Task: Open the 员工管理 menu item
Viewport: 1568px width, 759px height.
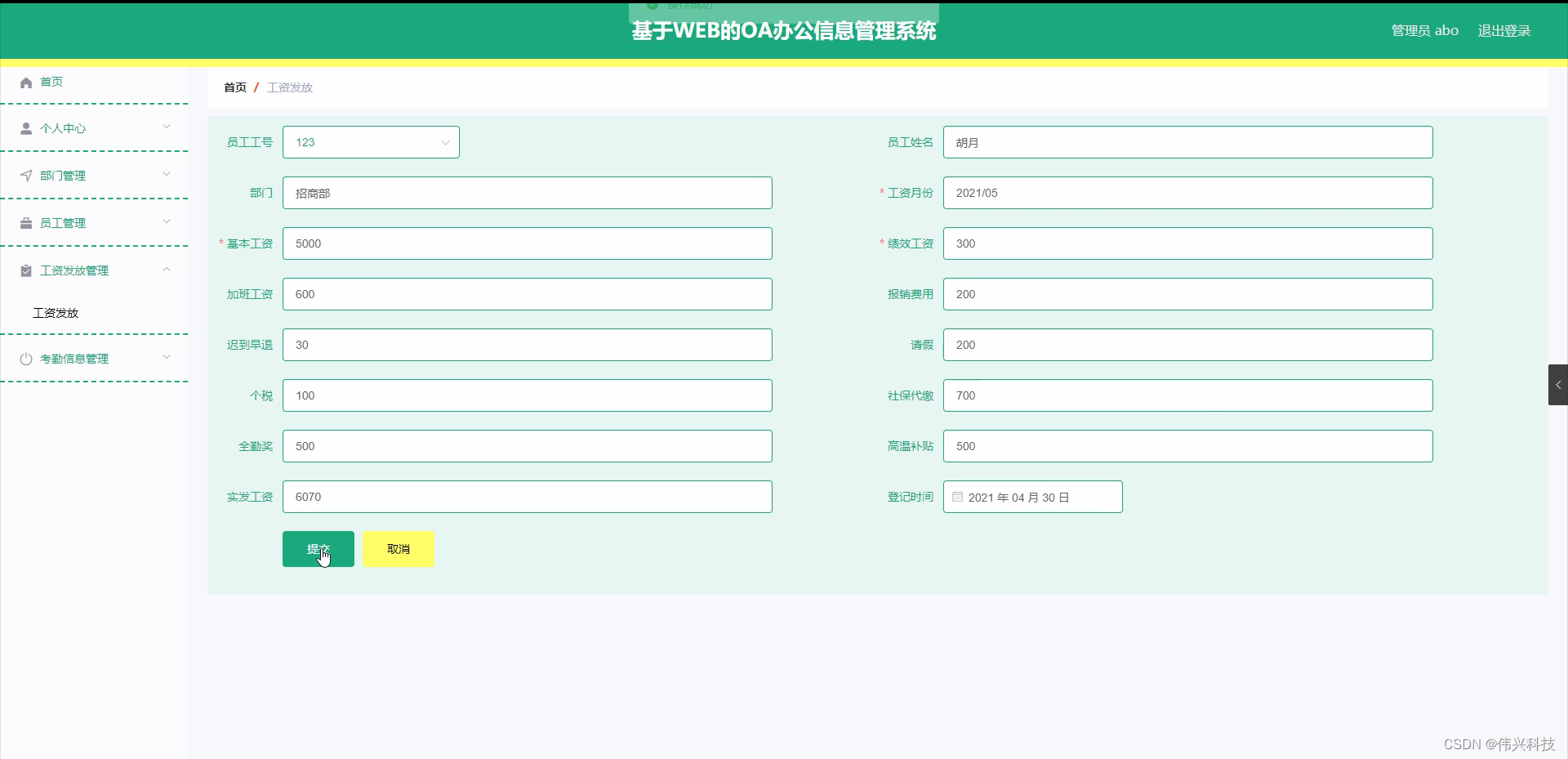Action: (x=63, y=222)
